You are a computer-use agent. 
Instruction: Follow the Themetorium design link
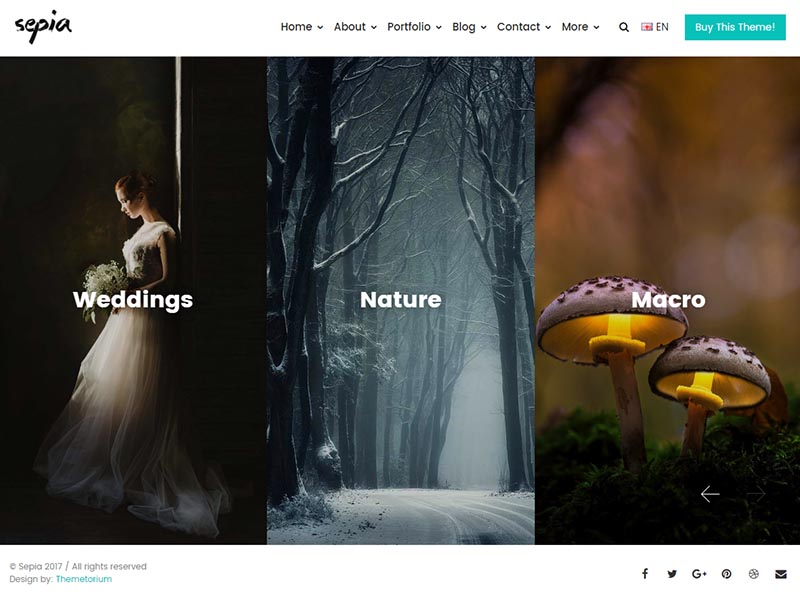pos(84,579)
